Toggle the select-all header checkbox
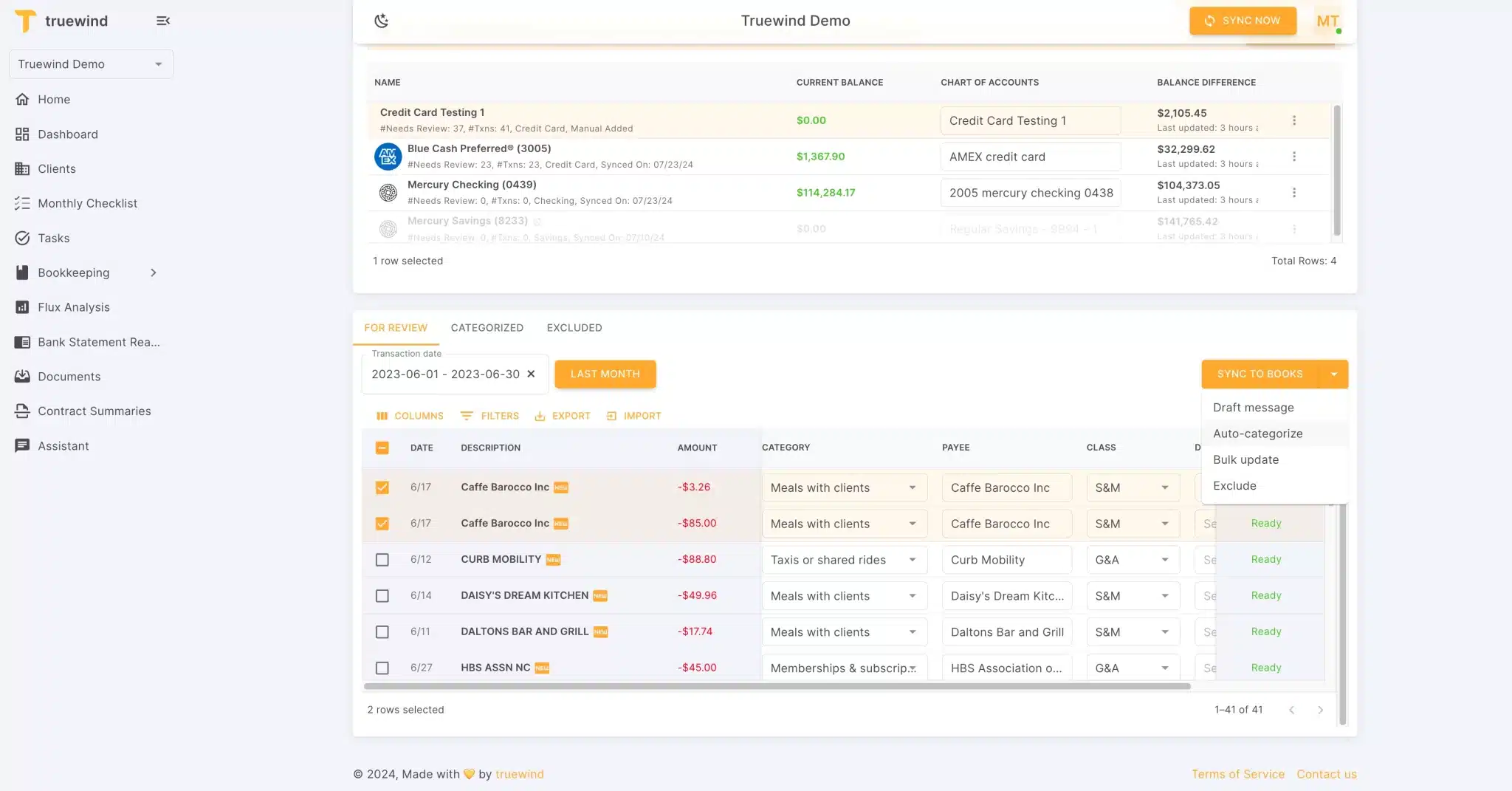 (382, 448)
